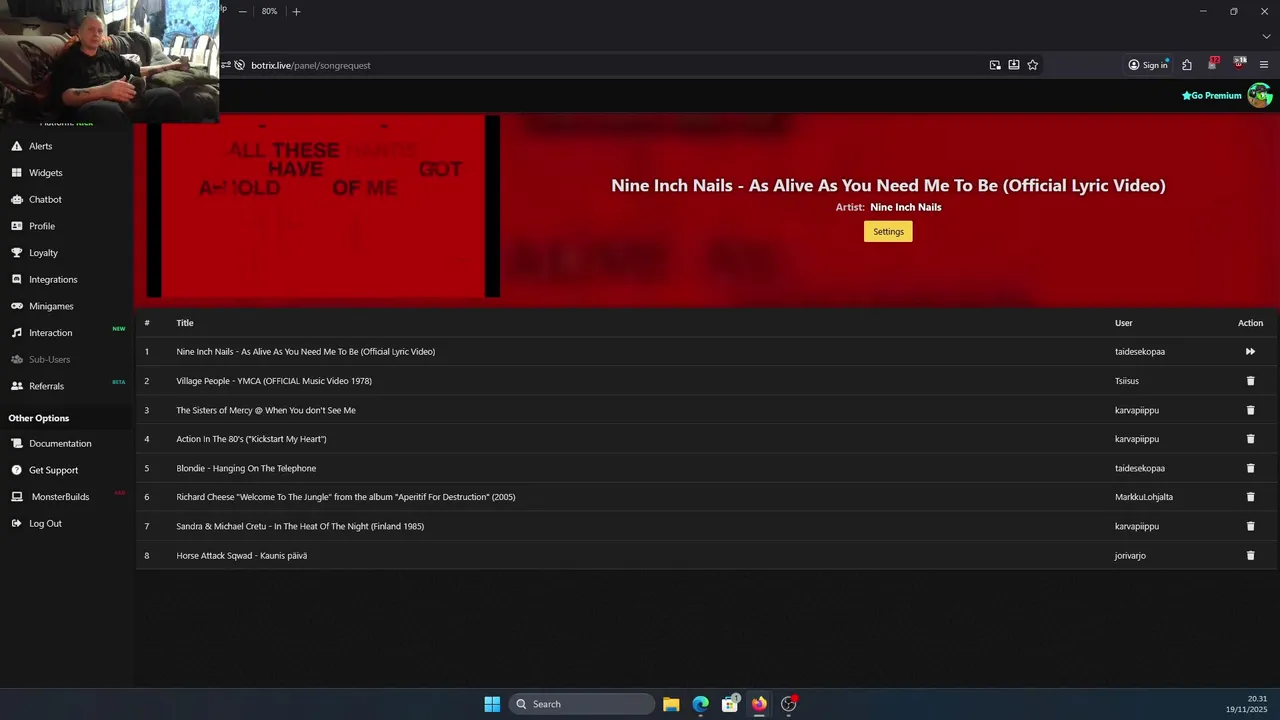
Task: Delete Horse Attack Sqwad Kaunis päivä
Action: coord(1250,555)
